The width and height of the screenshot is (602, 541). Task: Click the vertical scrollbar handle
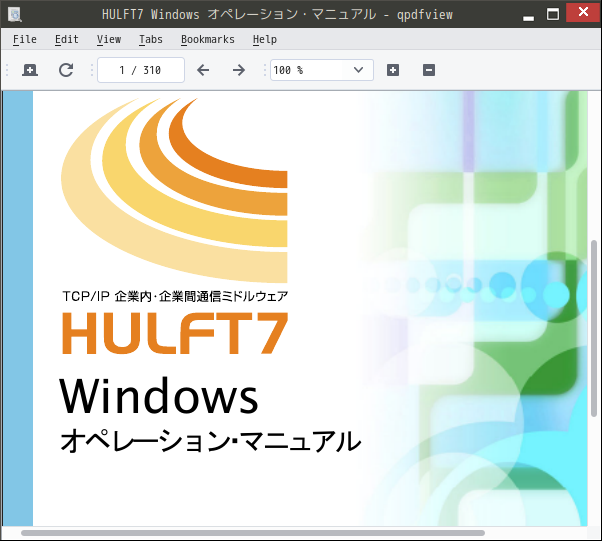pyautogui.click(x=594, y=328)
